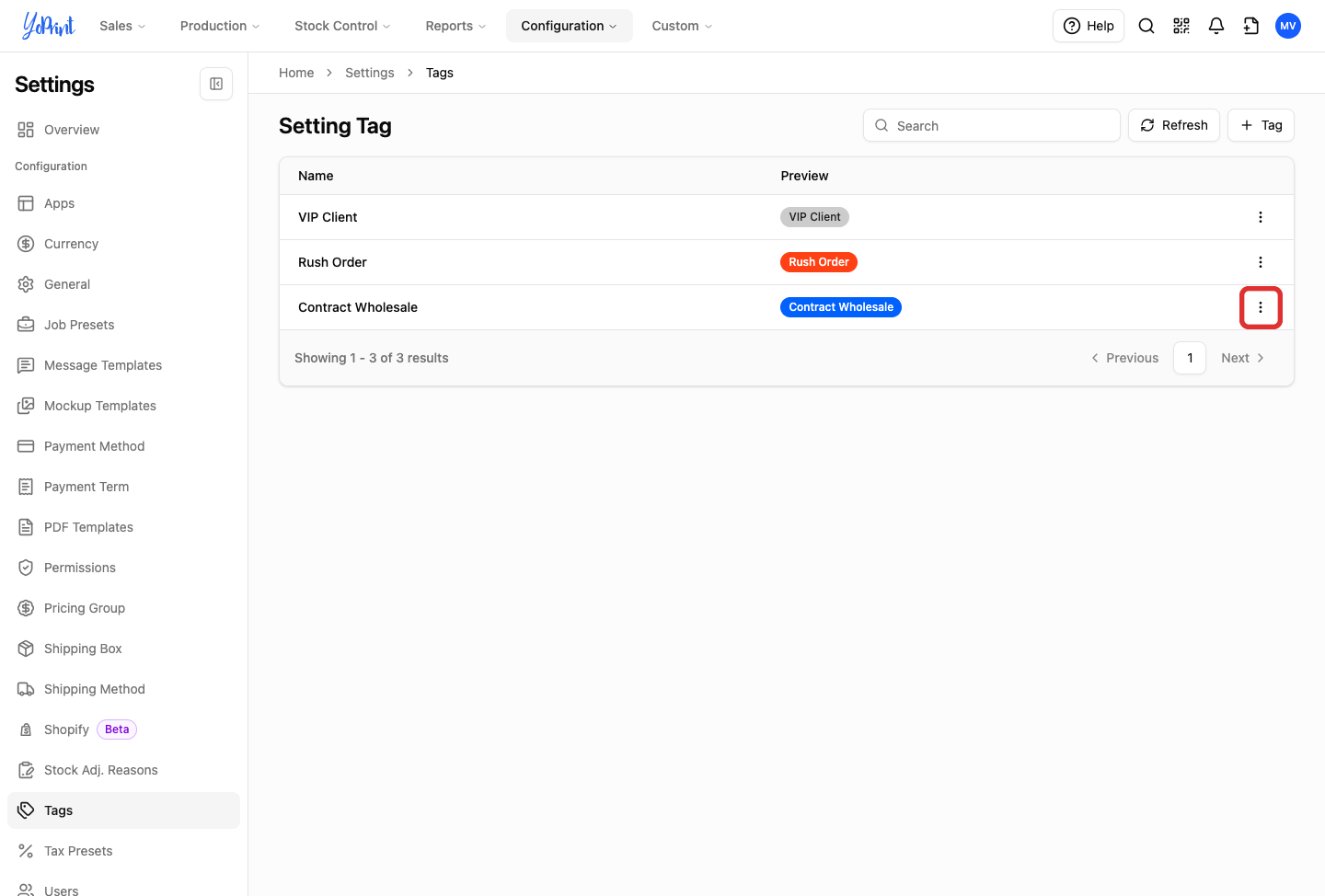Expand the Production dropdown menu
This screenshot has width=1325, height=896.
click(220, 26)
